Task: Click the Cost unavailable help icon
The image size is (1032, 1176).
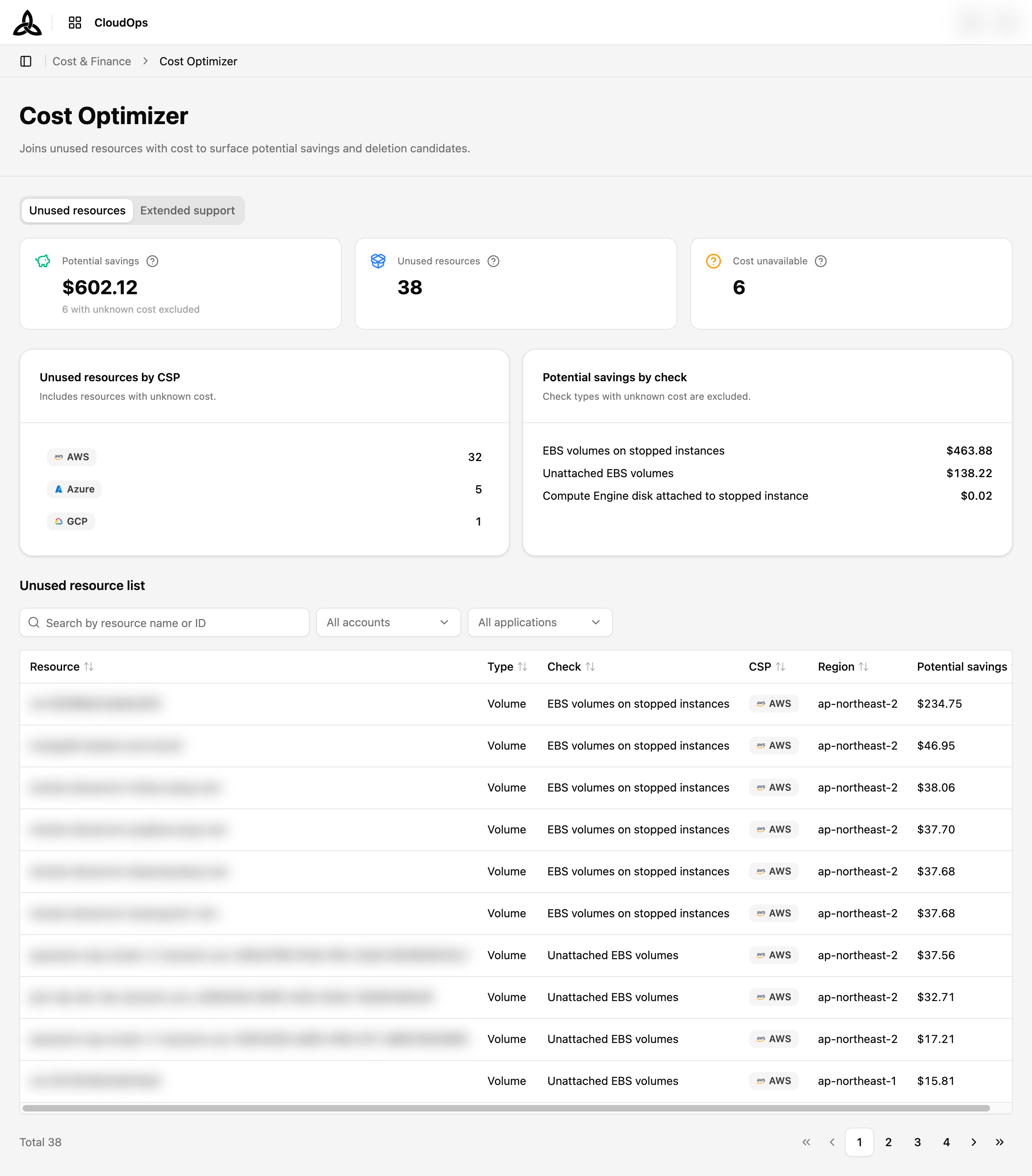Action: click(x=821, y=261)
